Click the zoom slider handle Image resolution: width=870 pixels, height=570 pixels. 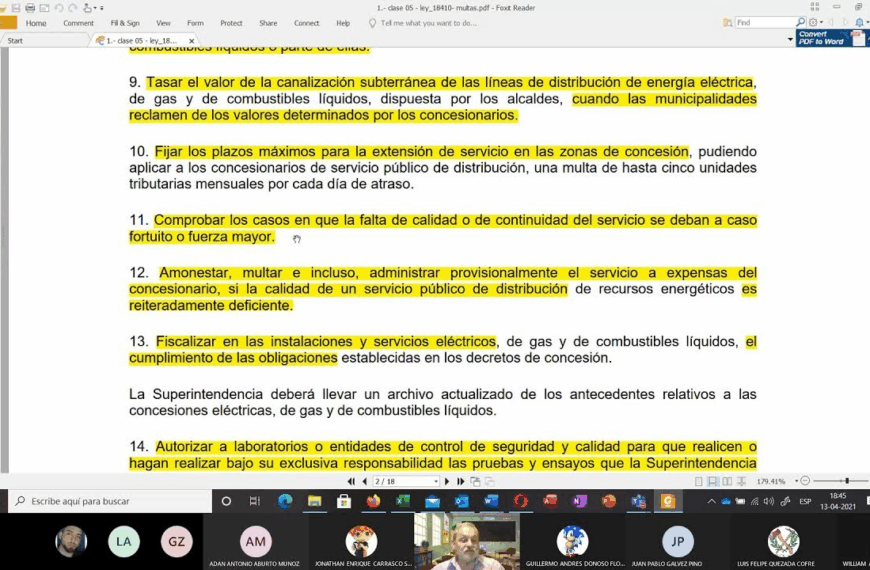[847, 481]
